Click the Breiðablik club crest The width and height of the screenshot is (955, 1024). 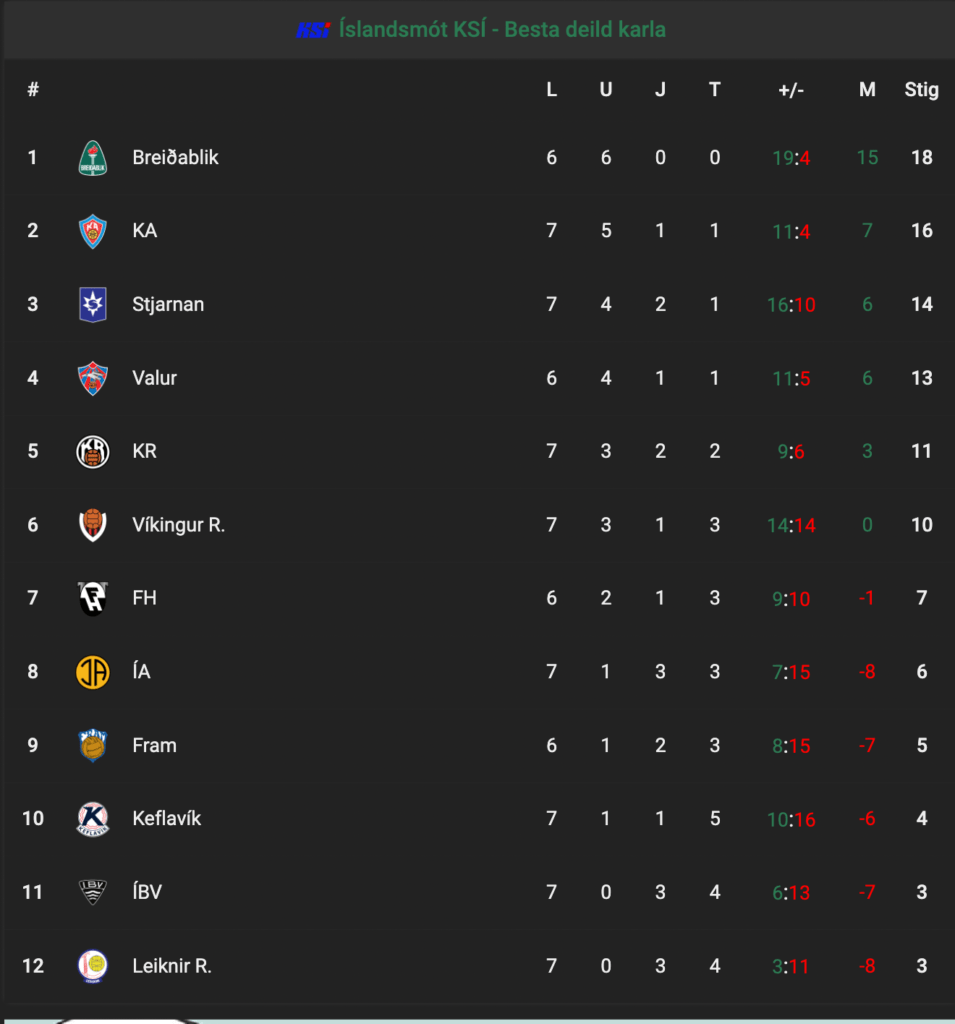(x=93, y=158)
